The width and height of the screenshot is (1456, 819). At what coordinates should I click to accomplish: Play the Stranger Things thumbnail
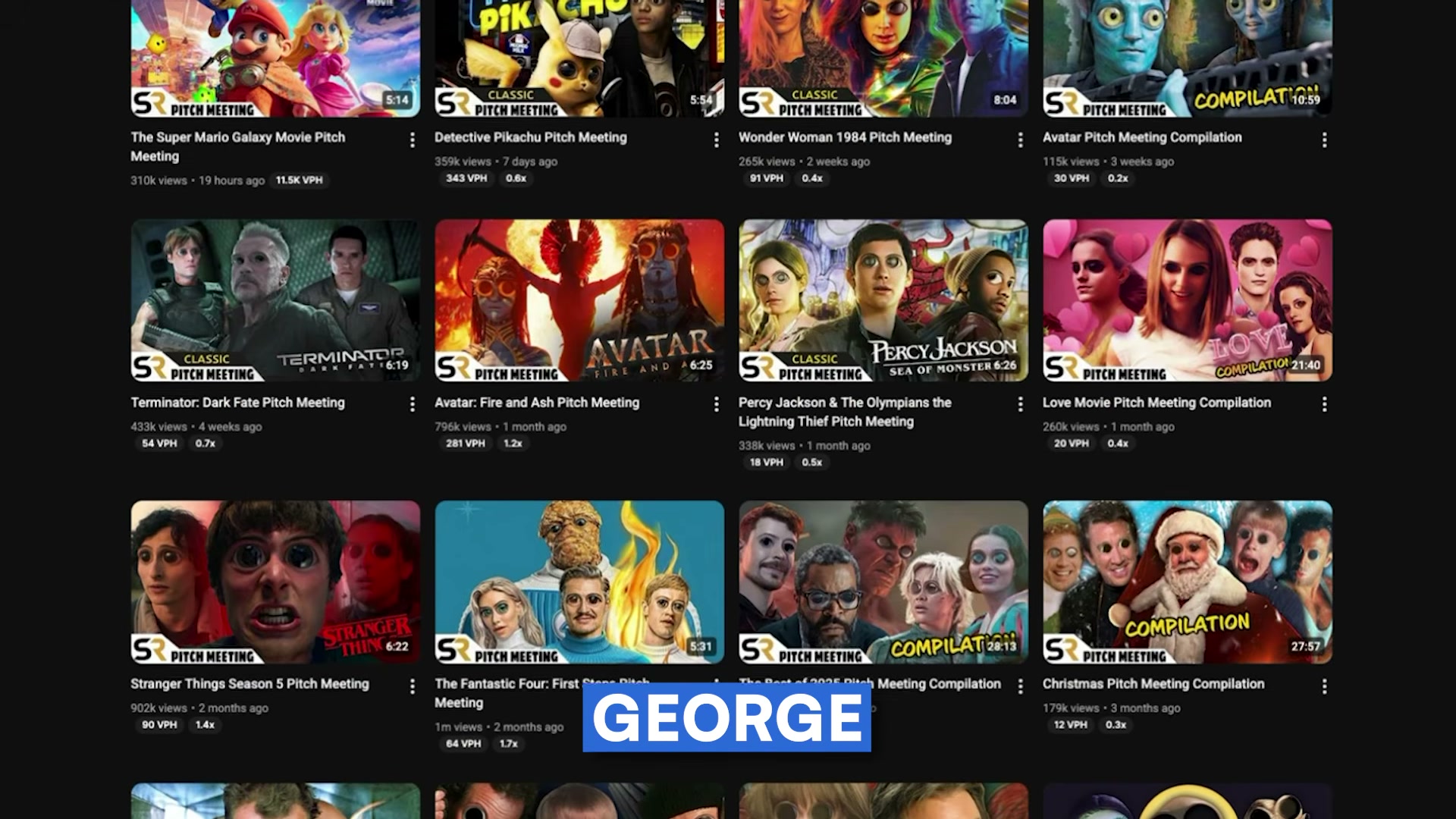275,582
